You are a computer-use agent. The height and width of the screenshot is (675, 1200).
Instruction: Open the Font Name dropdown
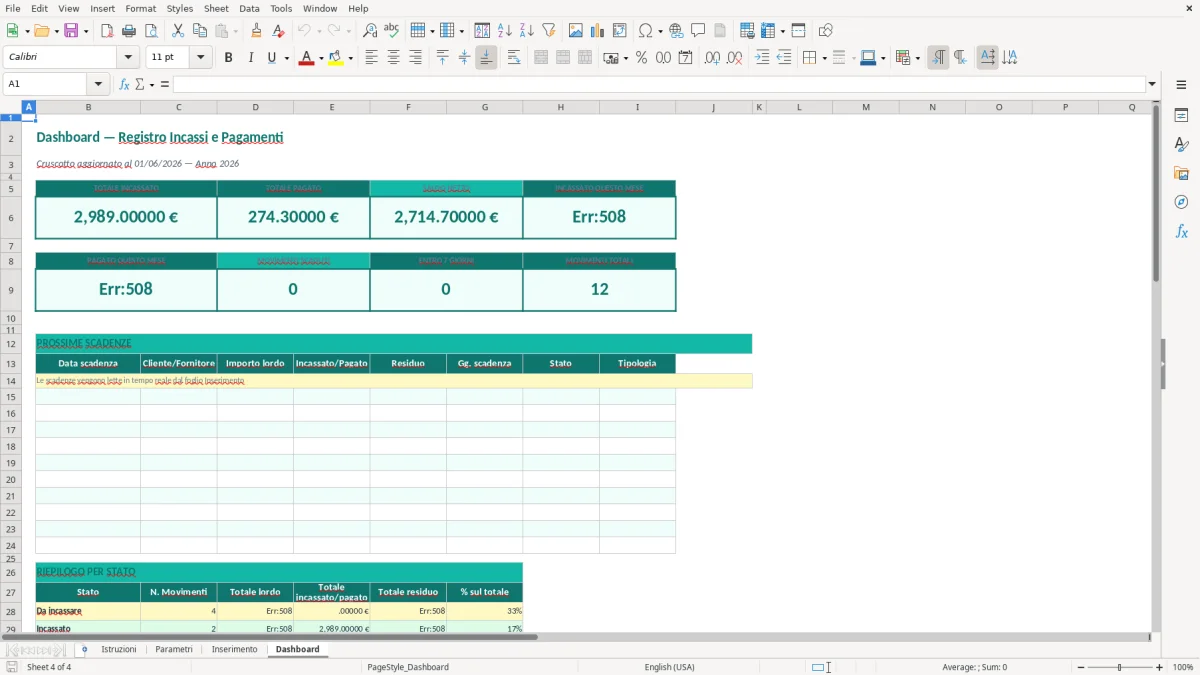point(127,58)
